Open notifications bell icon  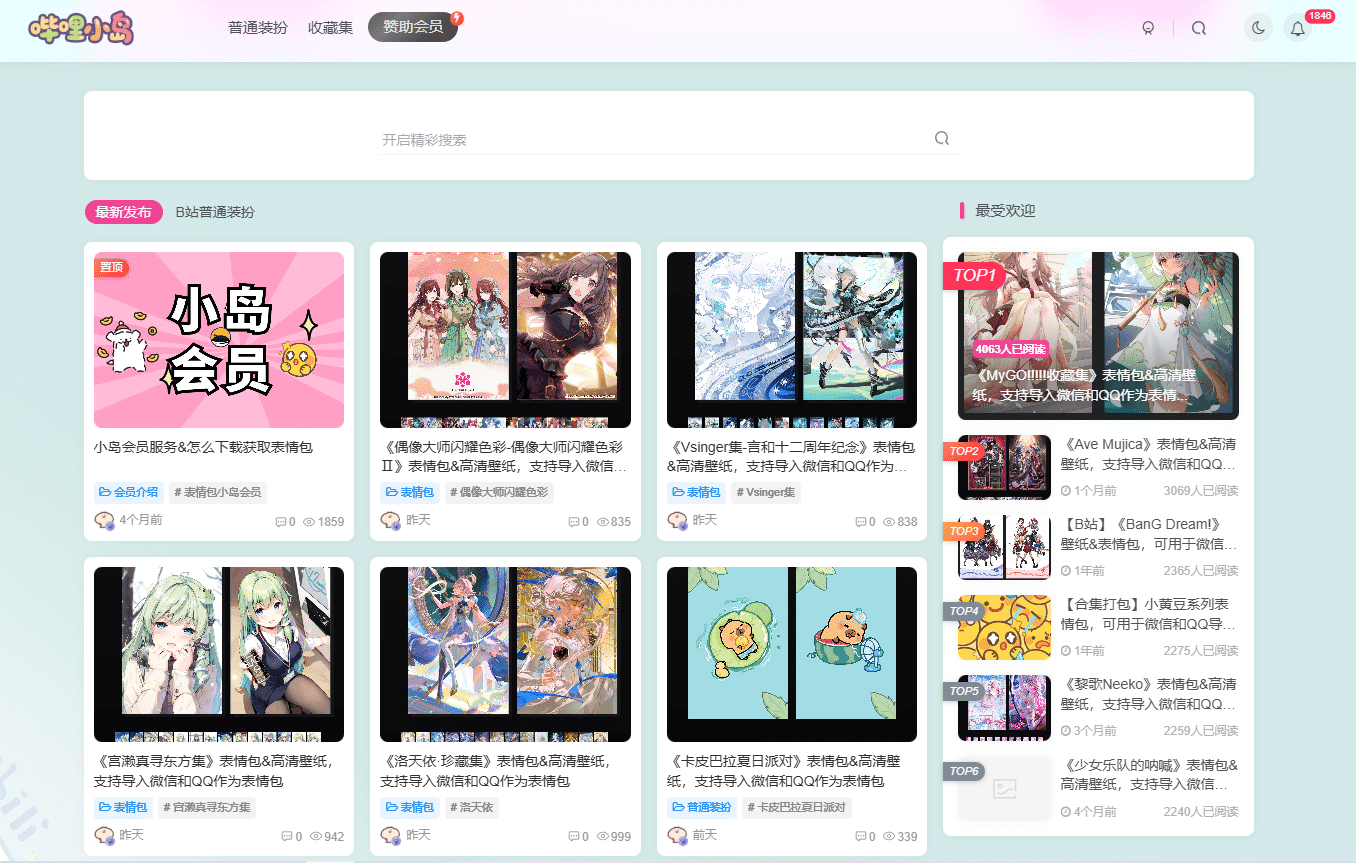tap(1298, 28)
